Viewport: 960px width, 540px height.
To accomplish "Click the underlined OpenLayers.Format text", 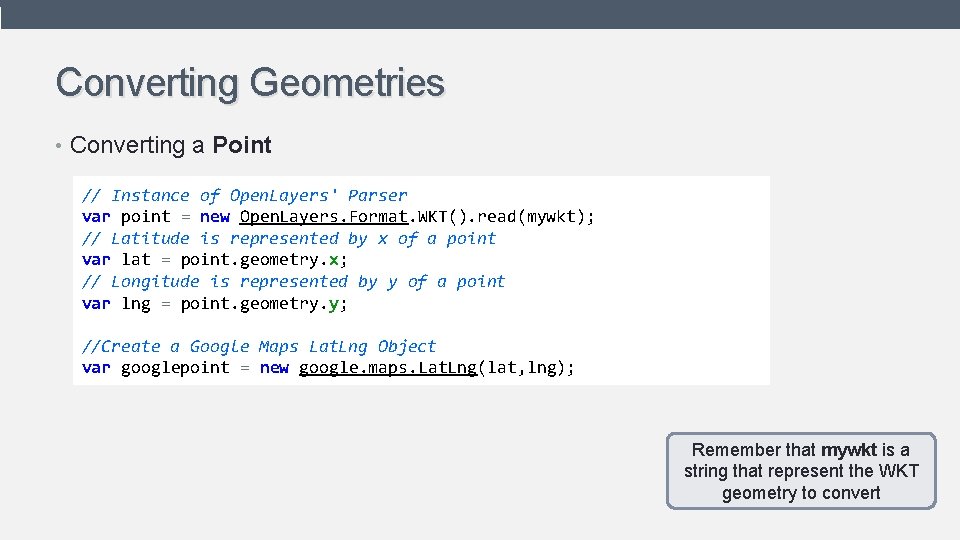I will click(x=324, y=217).
